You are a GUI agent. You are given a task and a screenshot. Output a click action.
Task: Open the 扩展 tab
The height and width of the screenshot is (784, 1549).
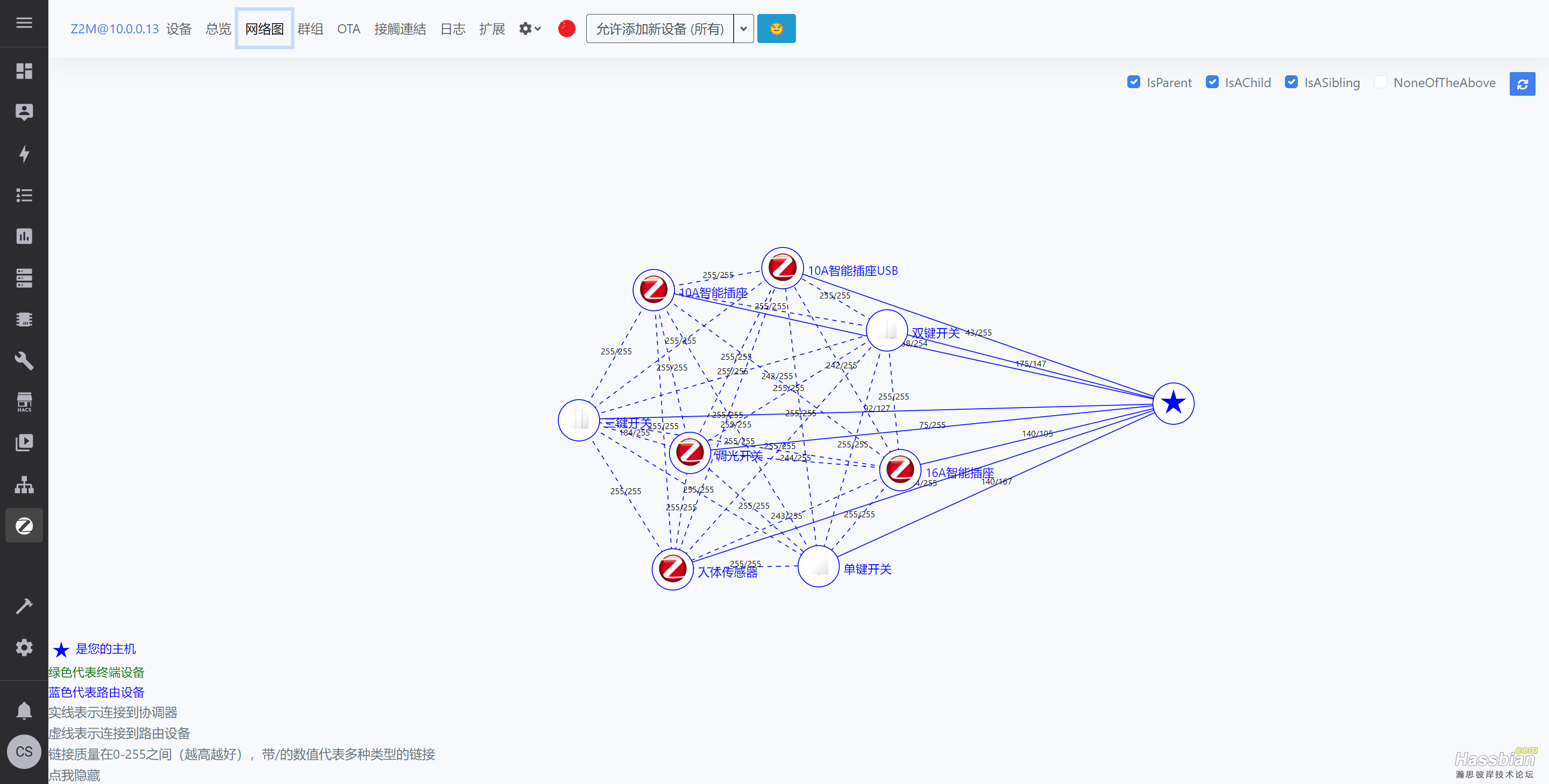[492, 29]
